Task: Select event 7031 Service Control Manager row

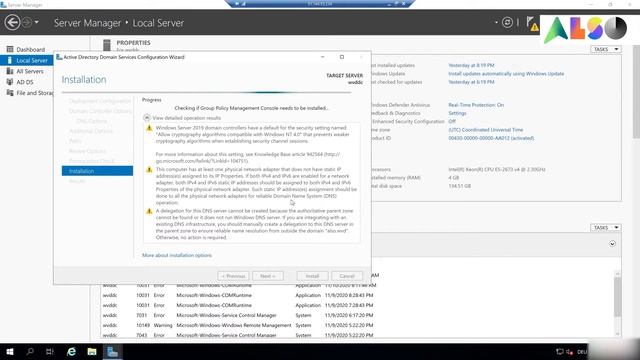Action: [x=238, y=315]
